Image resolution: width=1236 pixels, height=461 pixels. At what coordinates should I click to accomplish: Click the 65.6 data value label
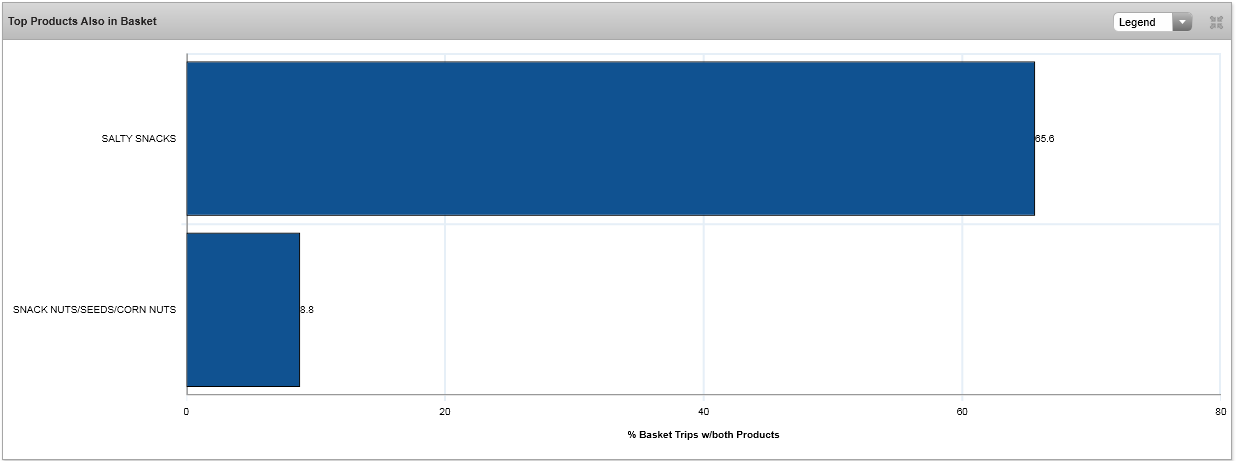click(x=1045, y=139)
